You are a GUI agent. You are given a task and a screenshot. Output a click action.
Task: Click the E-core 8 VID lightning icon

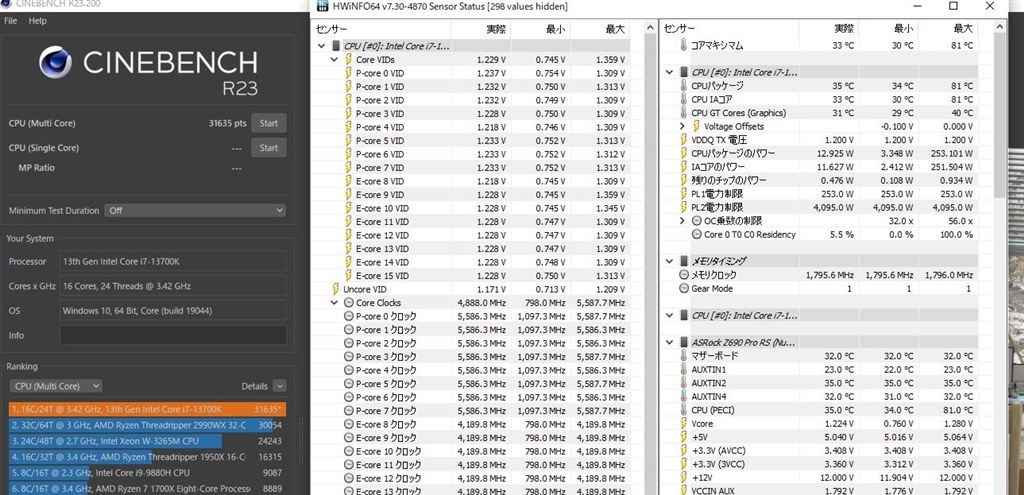click(x=349, y=182)
